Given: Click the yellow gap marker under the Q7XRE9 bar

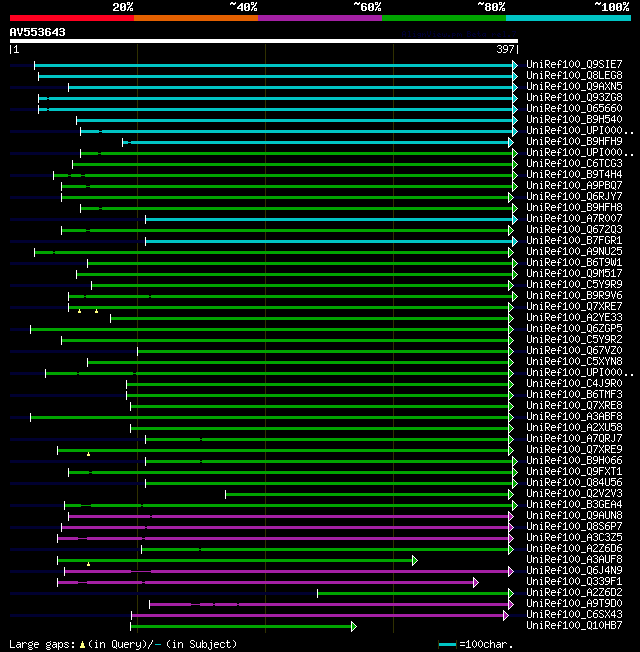Looking at the screenshot, I should tap(88, 454).
